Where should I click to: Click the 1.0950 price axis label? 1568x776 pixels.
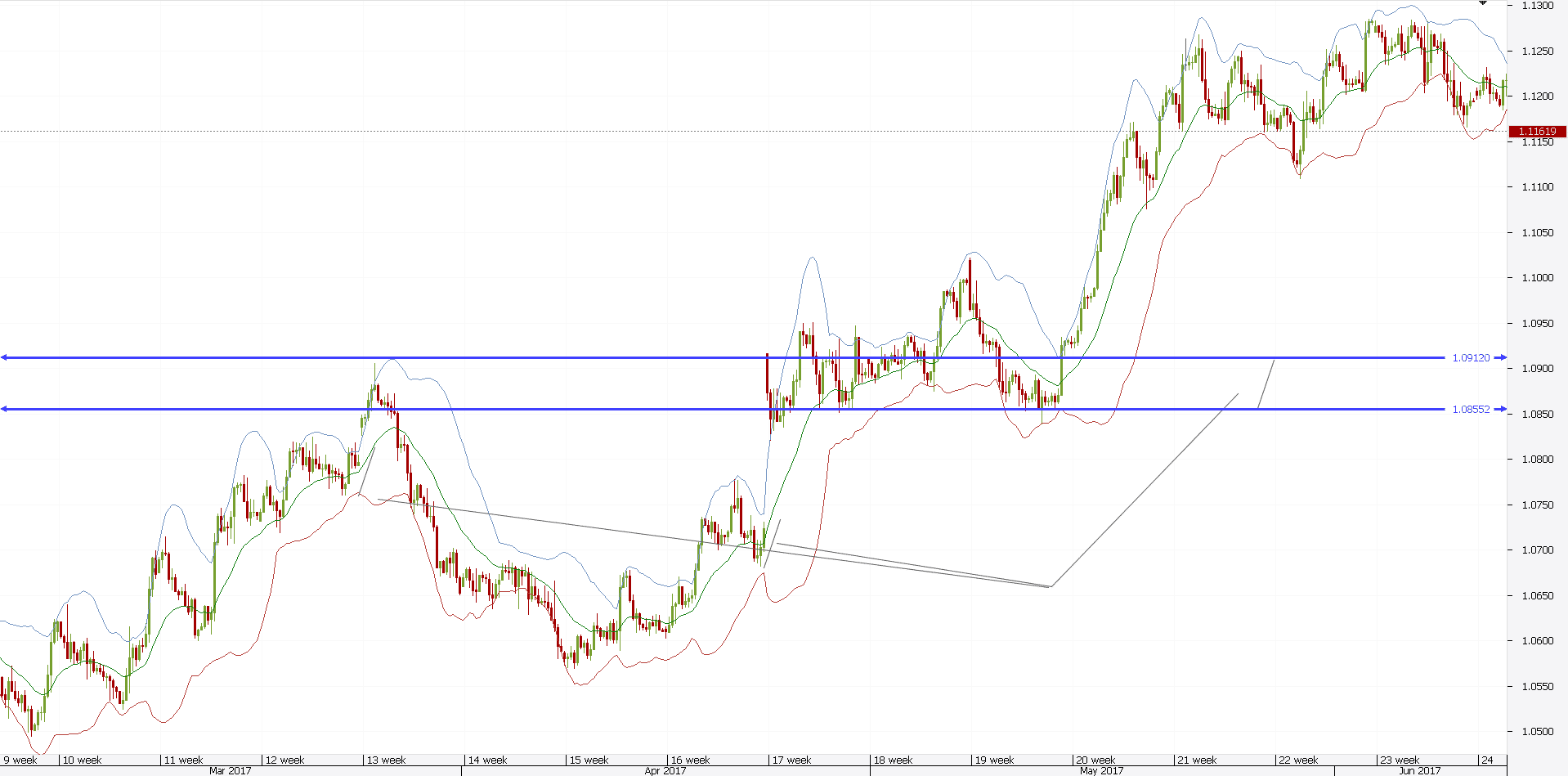coord(1537,324)
